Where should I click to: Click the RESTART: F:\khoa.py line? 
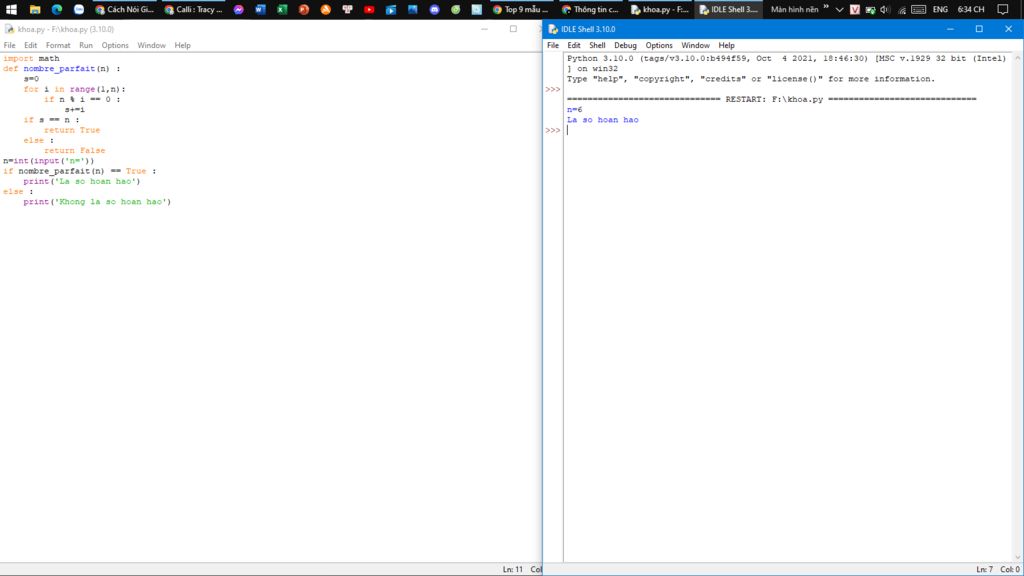pos(771,99)
